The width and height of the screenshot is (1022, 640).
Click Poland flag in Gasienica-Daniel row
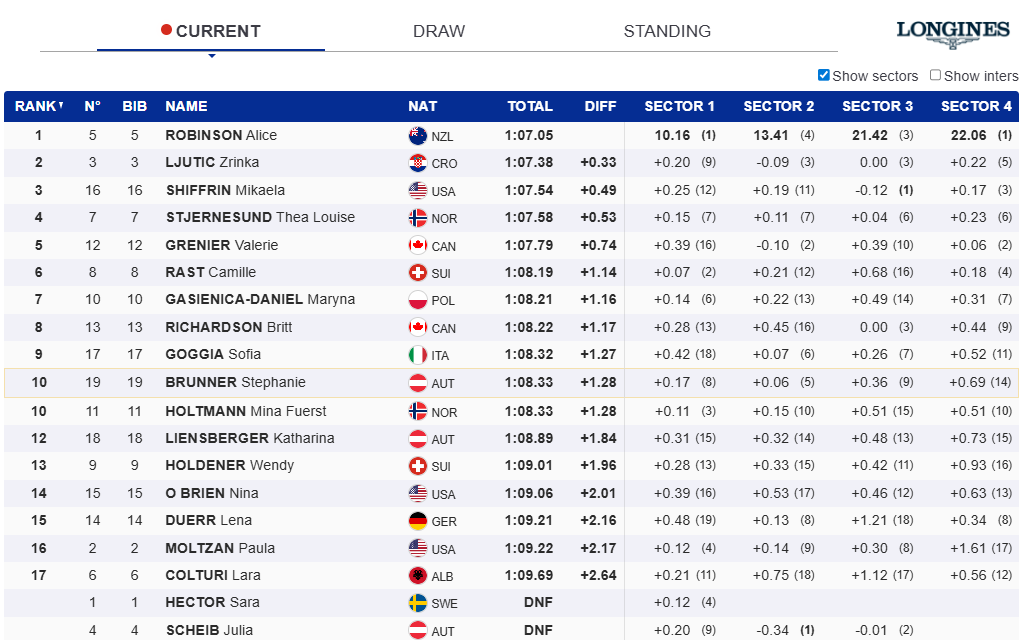418,300
